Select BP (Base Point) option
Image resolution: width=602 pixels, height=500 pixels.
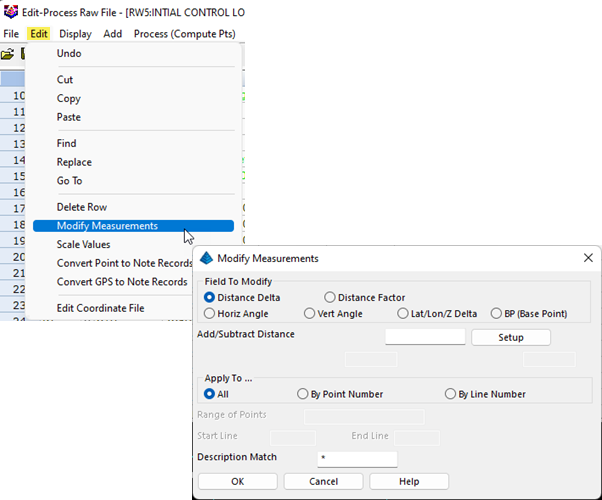click(x=497, y=314)
